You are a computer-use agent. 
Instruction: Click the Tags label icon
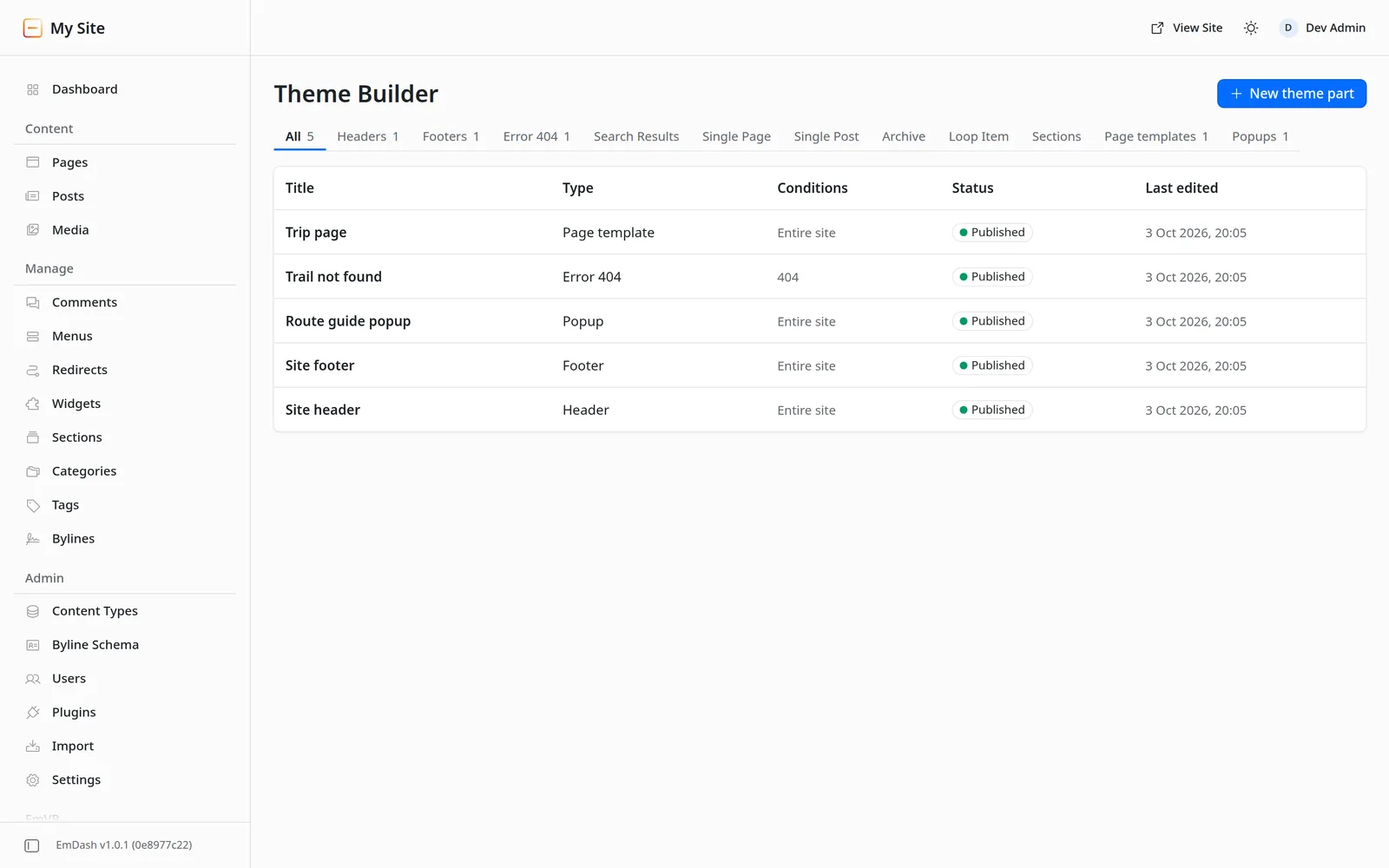tap(33, 505)
